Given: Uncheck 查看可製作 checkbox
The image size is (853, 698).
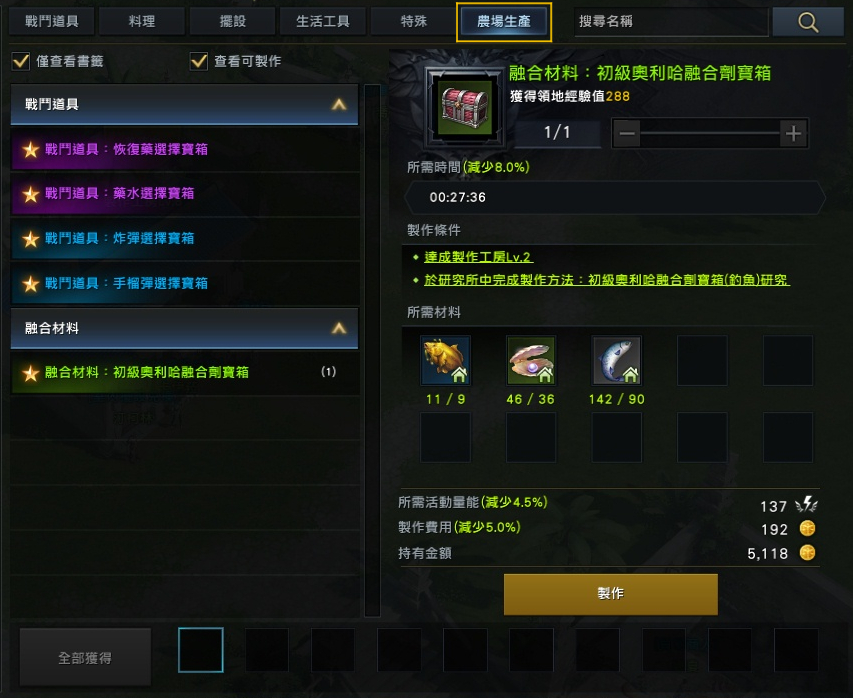Looking at the screenshot, I should [199, 61].
